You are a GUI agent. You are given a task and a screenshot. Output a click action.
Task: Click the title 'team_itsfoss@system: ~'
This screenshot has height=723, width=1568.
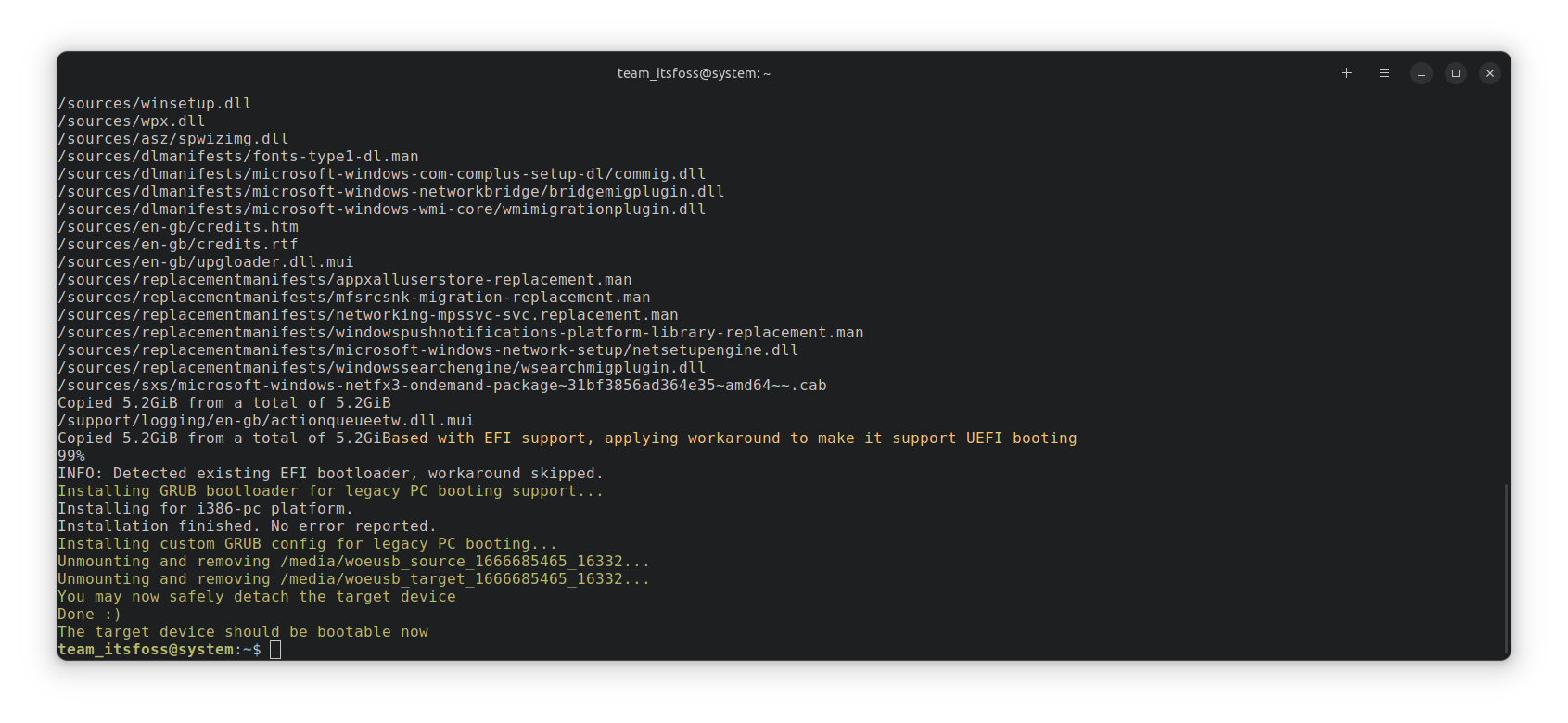click(694, 72)
